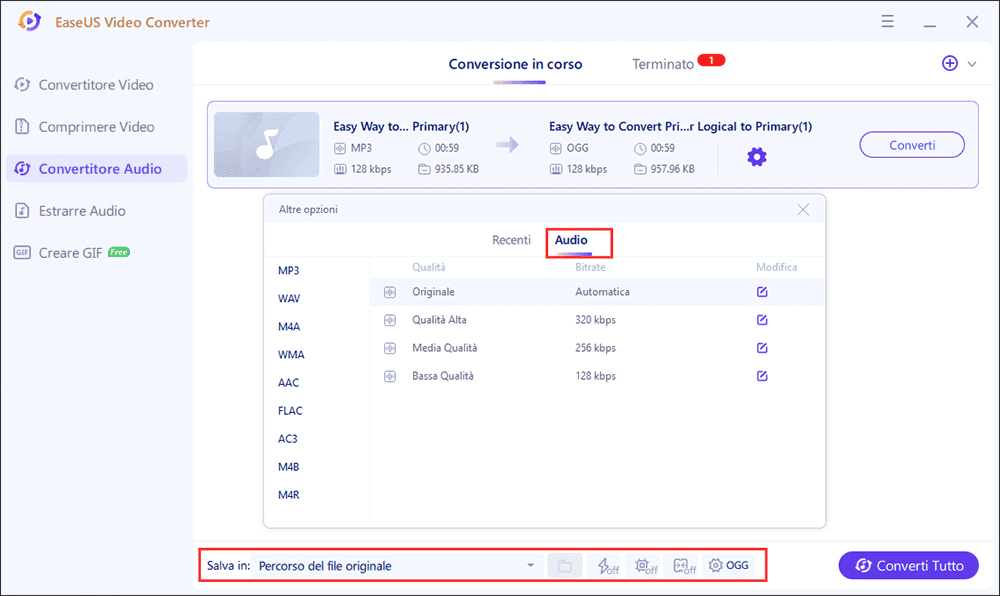Select WAV format
Image resolution: width=1000 pixels, height=596 pixels.
289,298
